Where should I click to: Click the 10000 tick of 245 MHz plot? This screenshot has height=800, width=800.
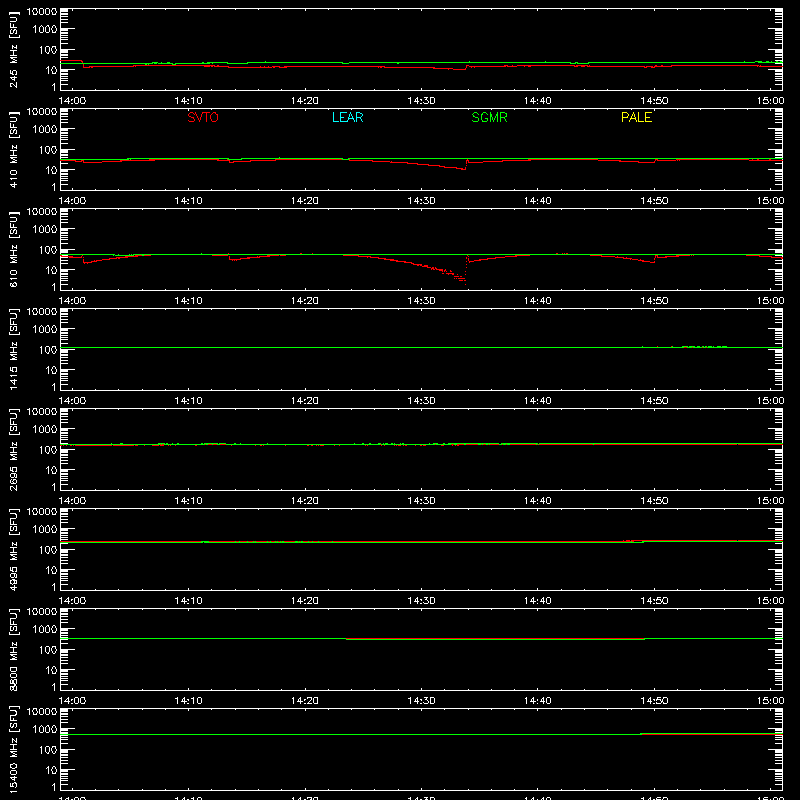(x=42, y=12)
